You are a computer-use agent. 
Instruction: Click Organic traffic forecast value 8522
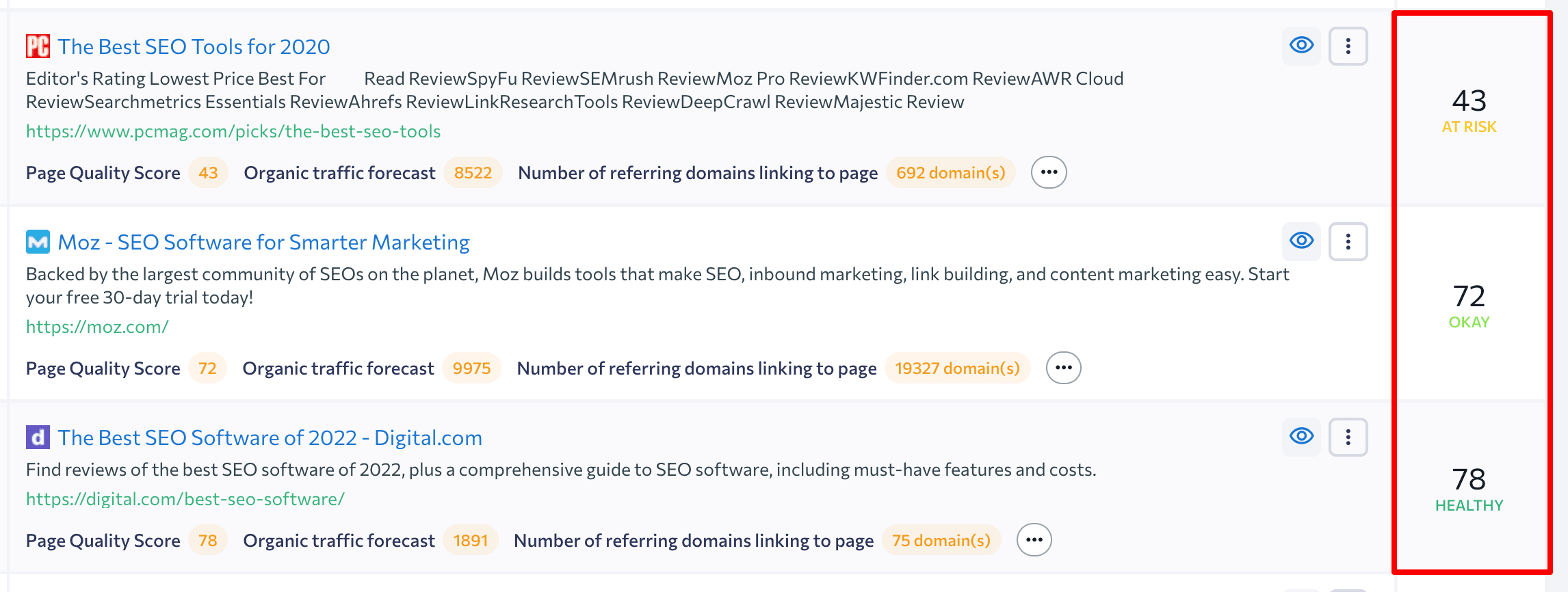point(473,173)
